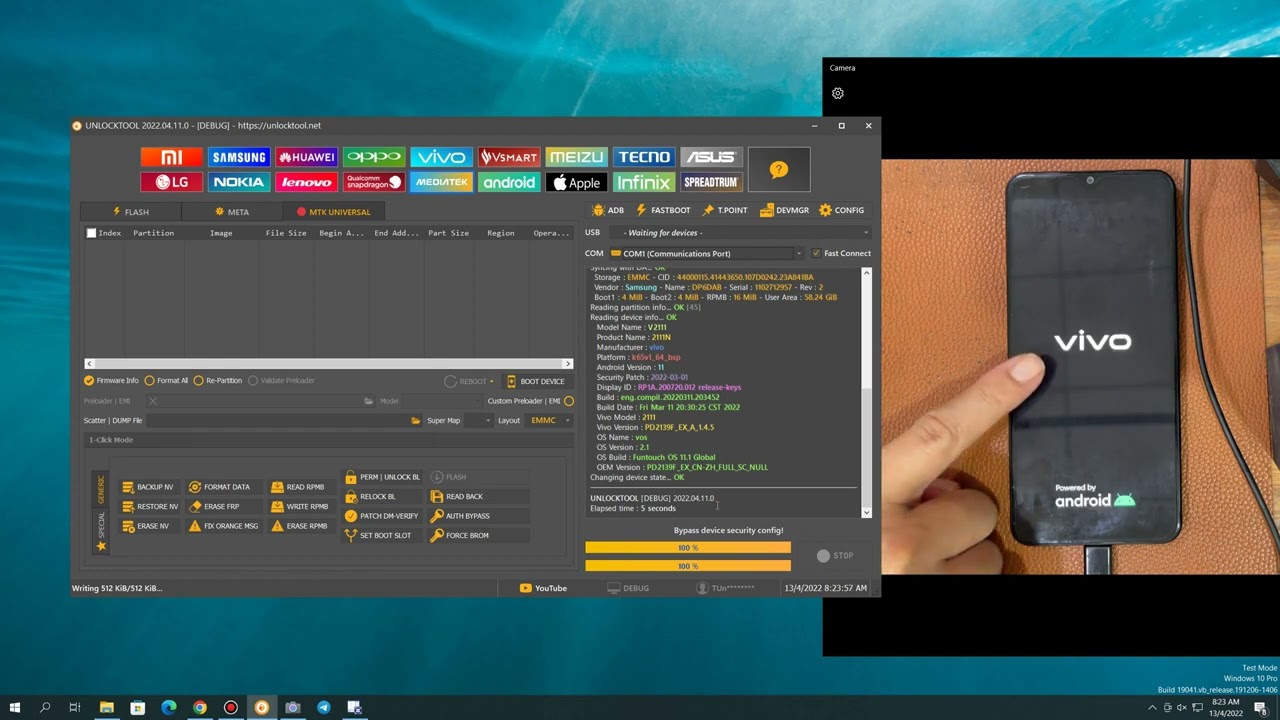Switch to the MTK UNIVERSAL tab
This screenshot has width=1280, height=720.
[x=333, y=212]
